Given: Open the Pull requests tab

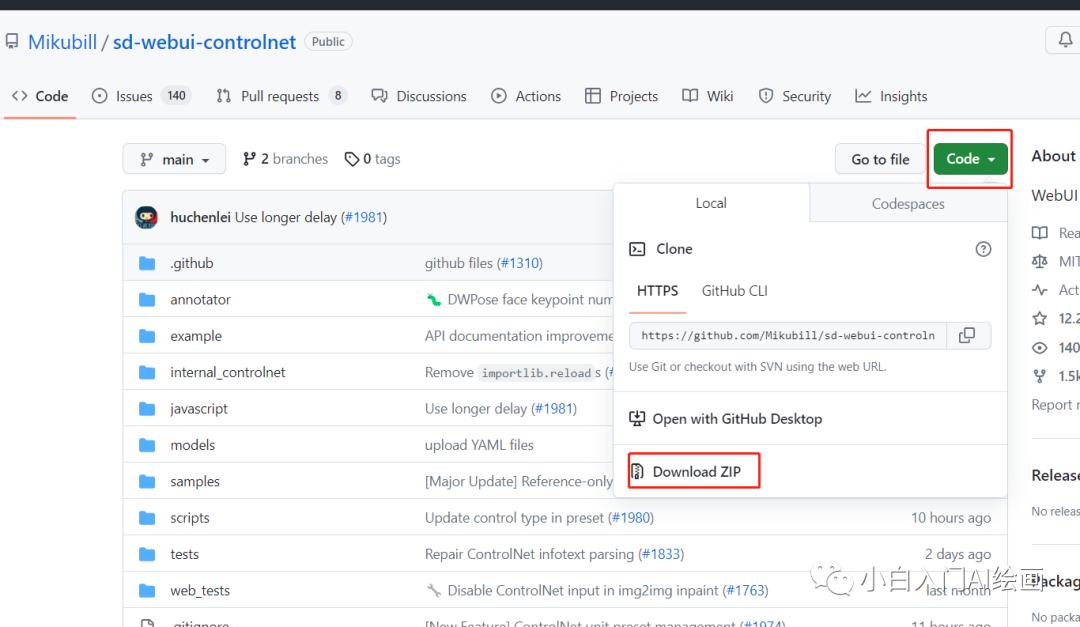Looking at the screenshot, I should 281,96.
